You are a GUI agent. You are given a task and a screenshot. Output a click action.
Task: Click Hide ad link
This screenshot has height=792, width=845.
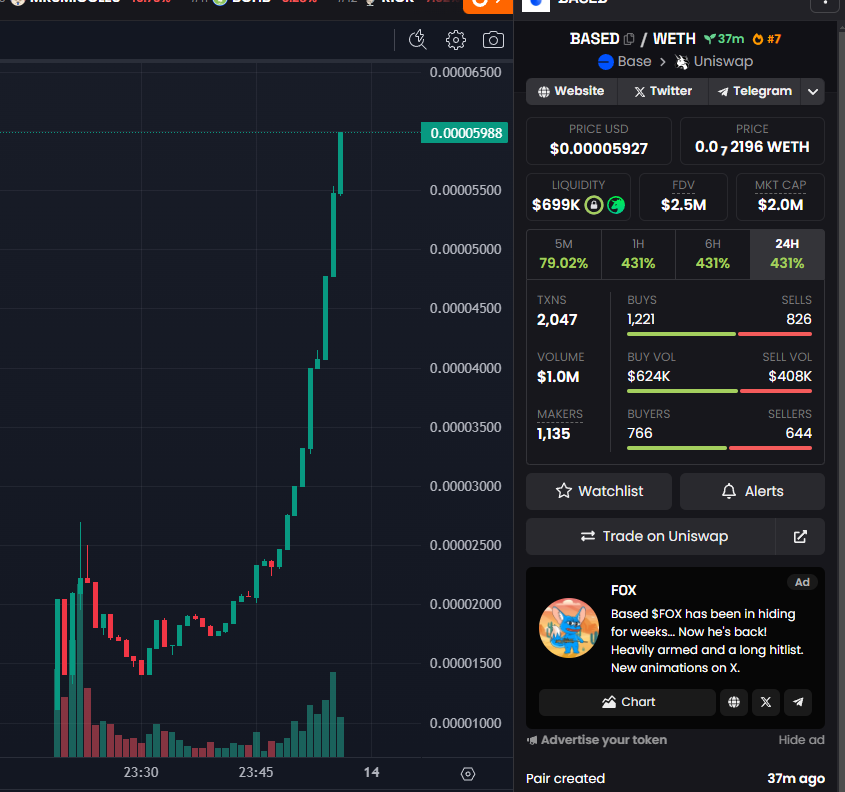click(x=801, y=740)
